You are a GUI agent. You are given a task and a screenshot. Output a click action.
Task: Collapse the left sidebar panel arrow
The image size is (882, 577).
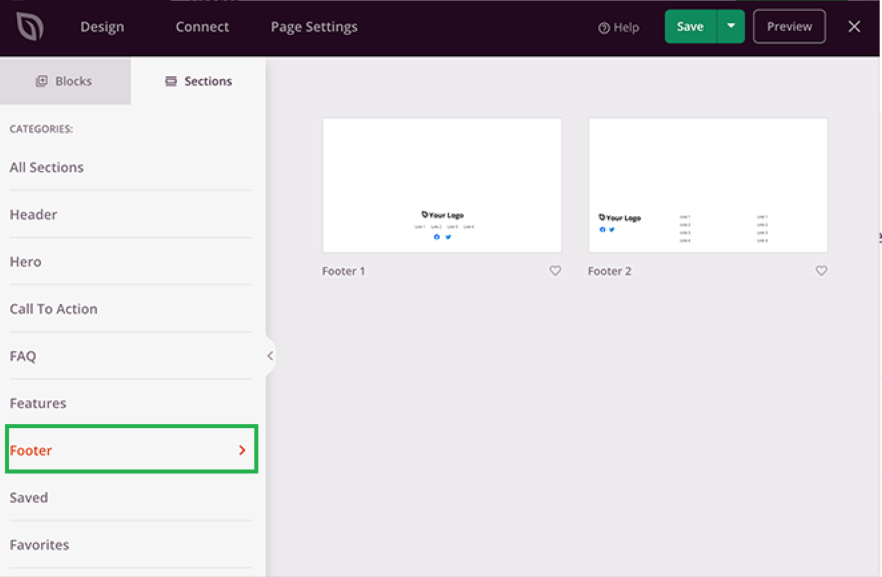pyautogui.click(x=270, y=356)
